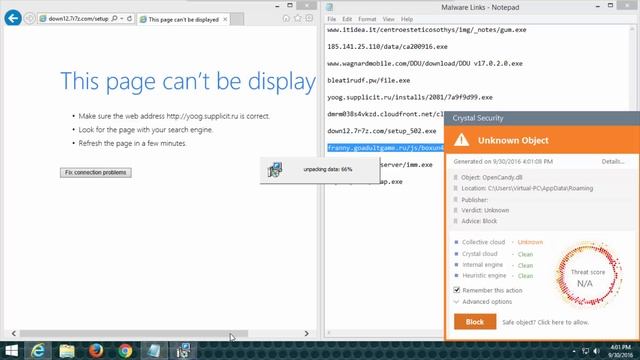640x360 pixels.
Task: Click the Verdict: Unknown row
Action: tap(485, 211)
